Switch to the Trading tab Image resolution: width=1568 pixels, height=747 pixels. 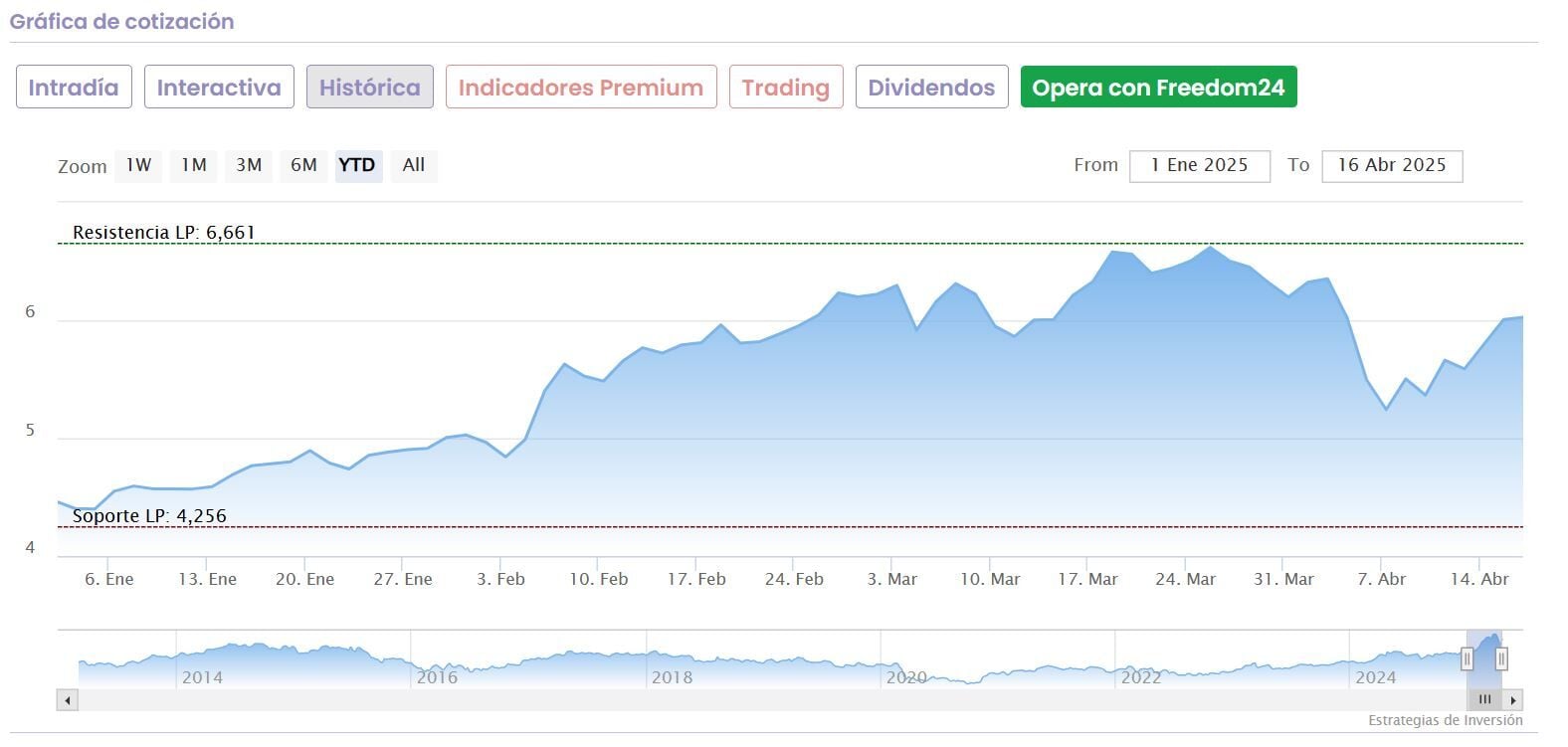click(786, 88)
